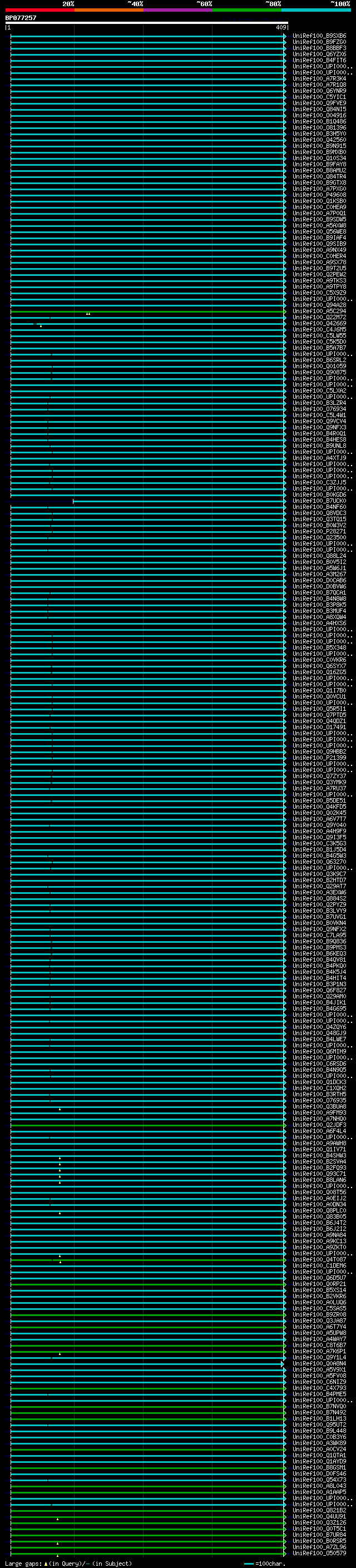Screen dimensions: 356x1568
Task: Select label UniRef100_Q42669
Action: [x=319, y=323]
